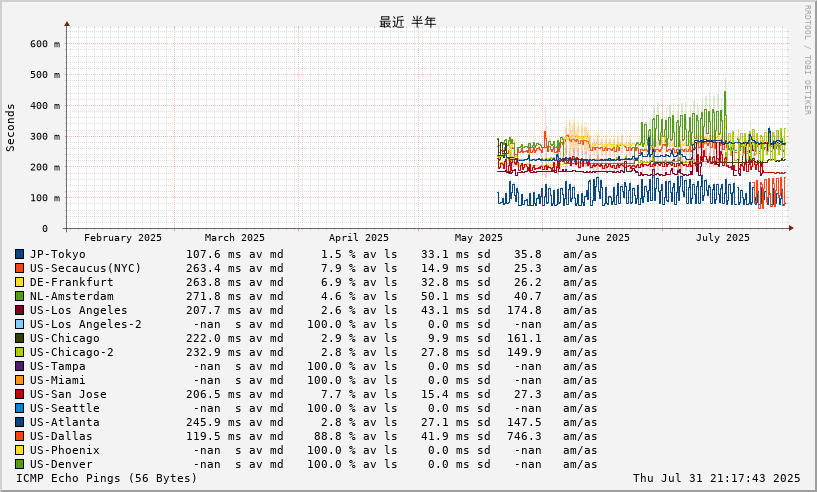
Task: Select the US-Seattle legend label
Action: (64, 408)
